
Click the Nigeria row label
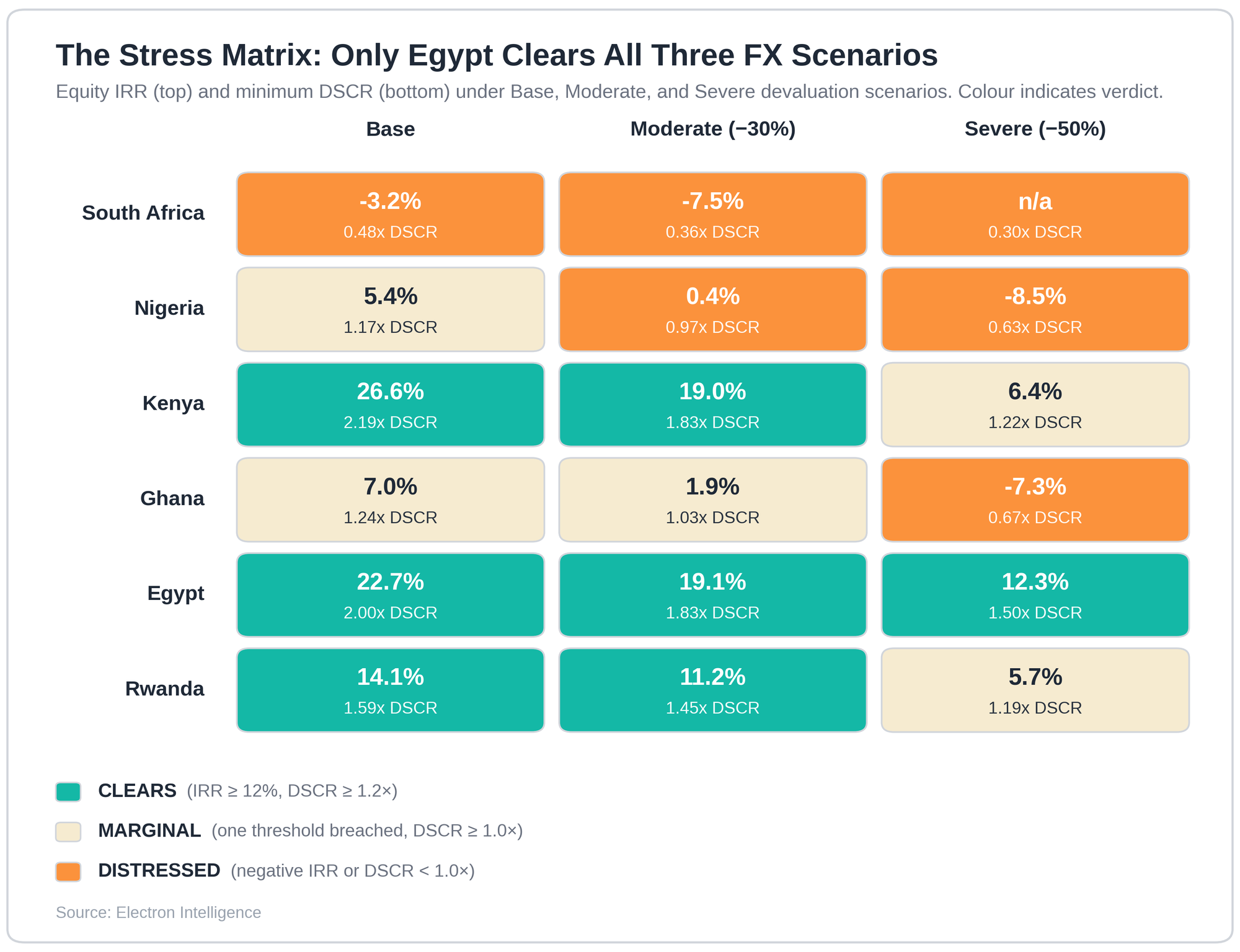pos(169,308)
